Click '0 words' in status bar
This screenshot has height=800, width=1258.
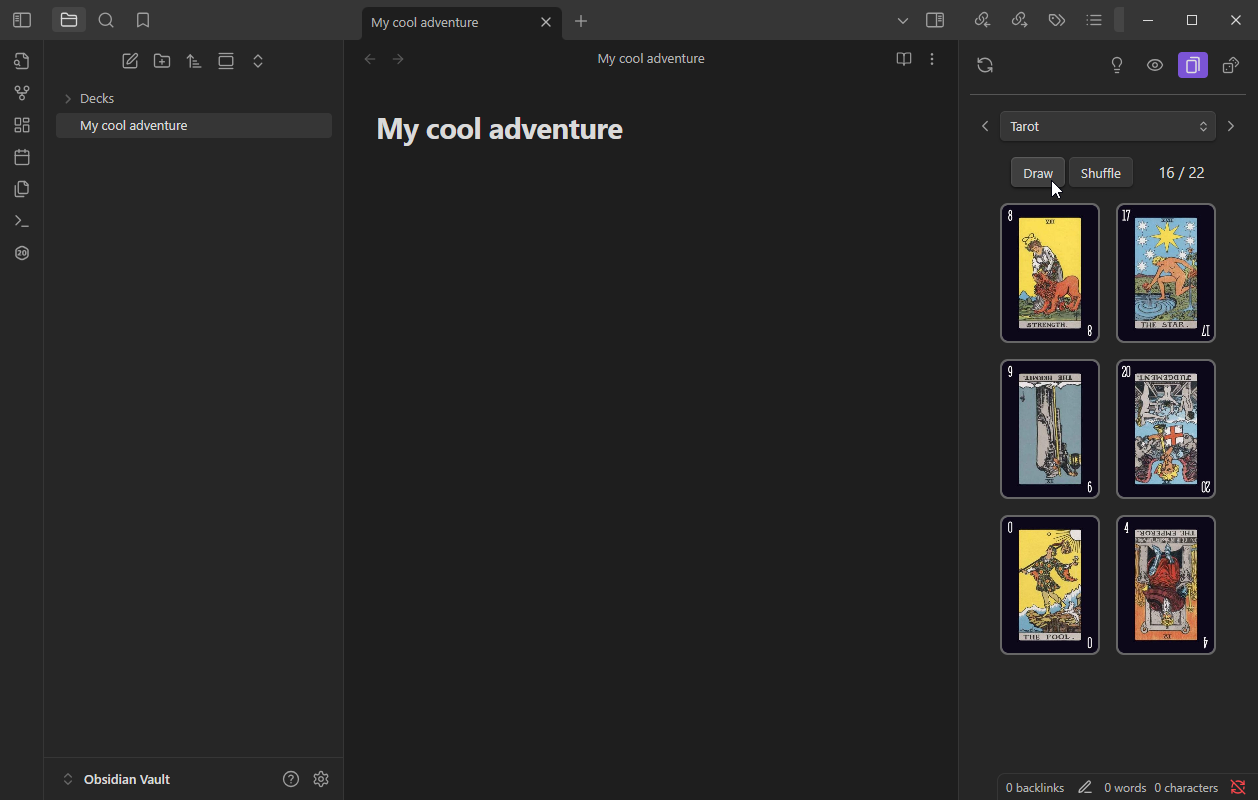pos(1125,788)
